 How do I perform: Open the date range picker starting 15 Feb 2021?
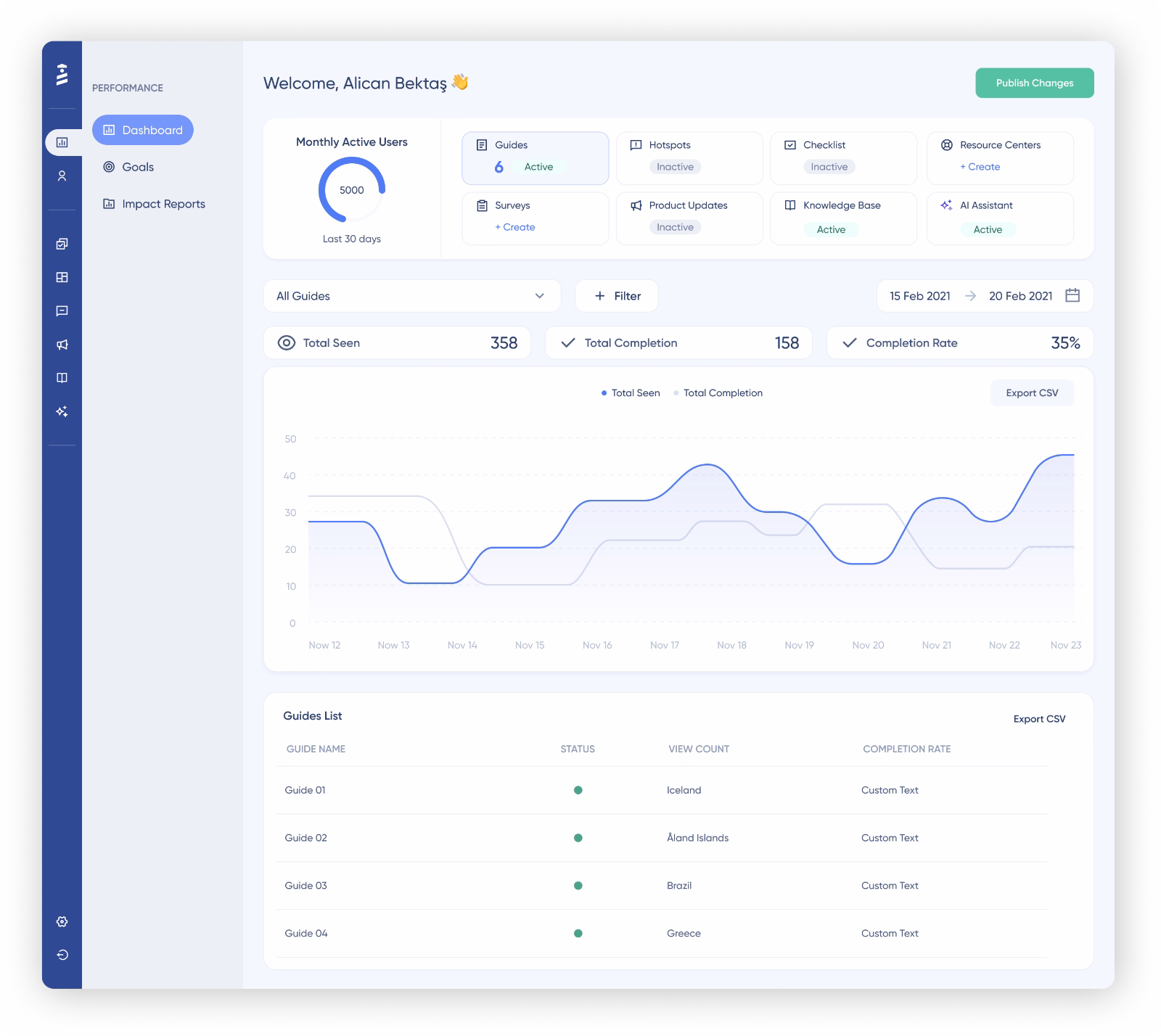pyautogui.click(x=919, y=295)
